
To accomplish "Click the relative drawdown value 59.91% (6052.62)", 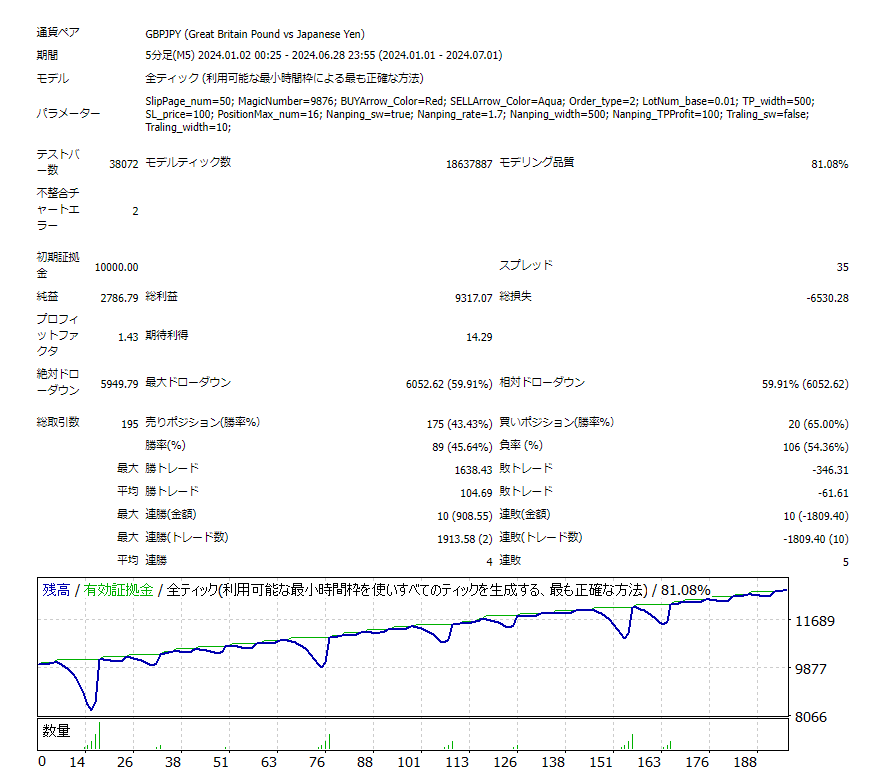I will point(805,384).
